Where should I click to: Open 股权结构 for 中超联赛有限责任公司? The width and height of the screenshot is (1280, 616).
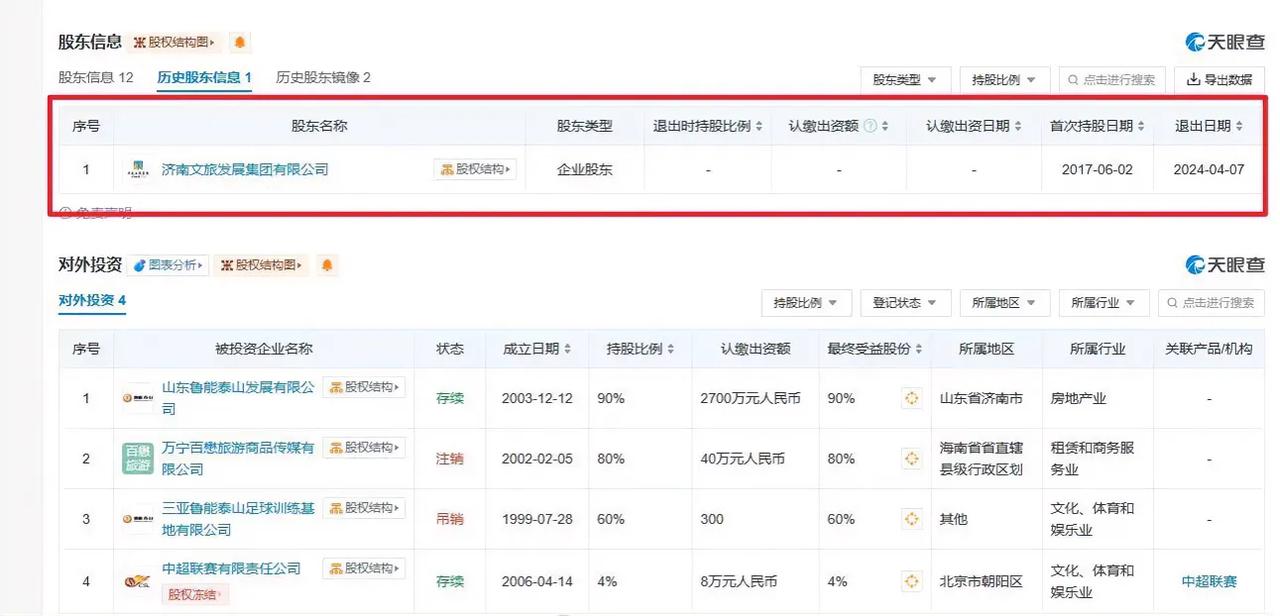[x=364, y=568]
